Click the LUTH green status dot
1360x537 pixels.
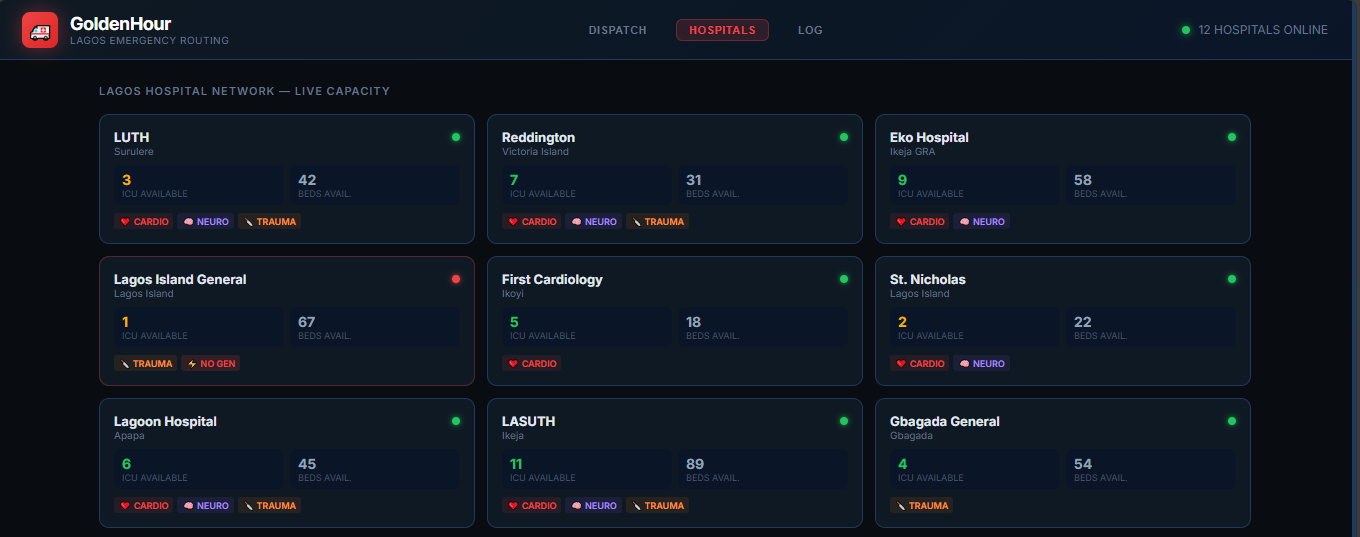click(x=456, y=137)
